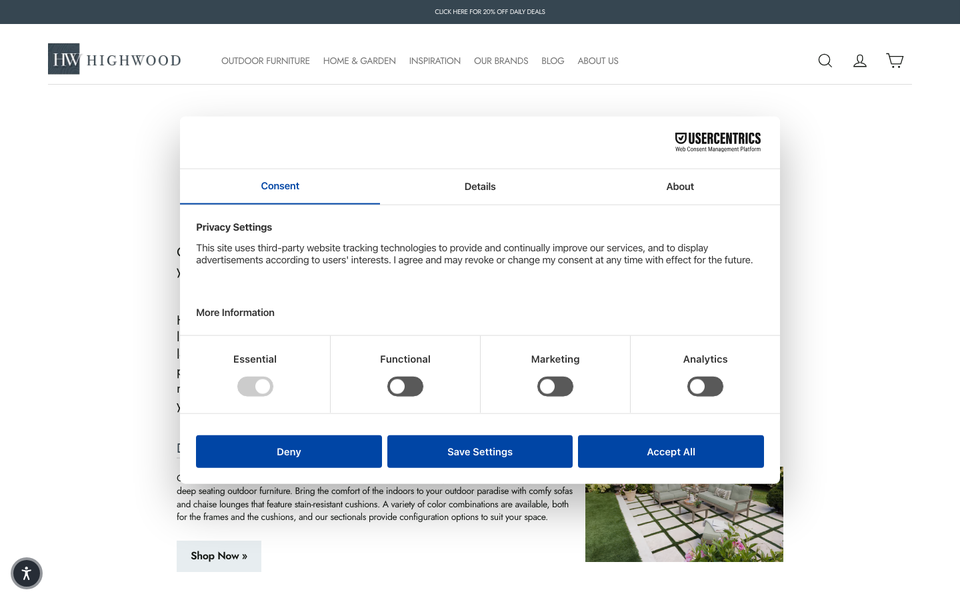The image size is (960, 600).
Task: Open Outdoor Furniture menu
Action: click(265, 61)
